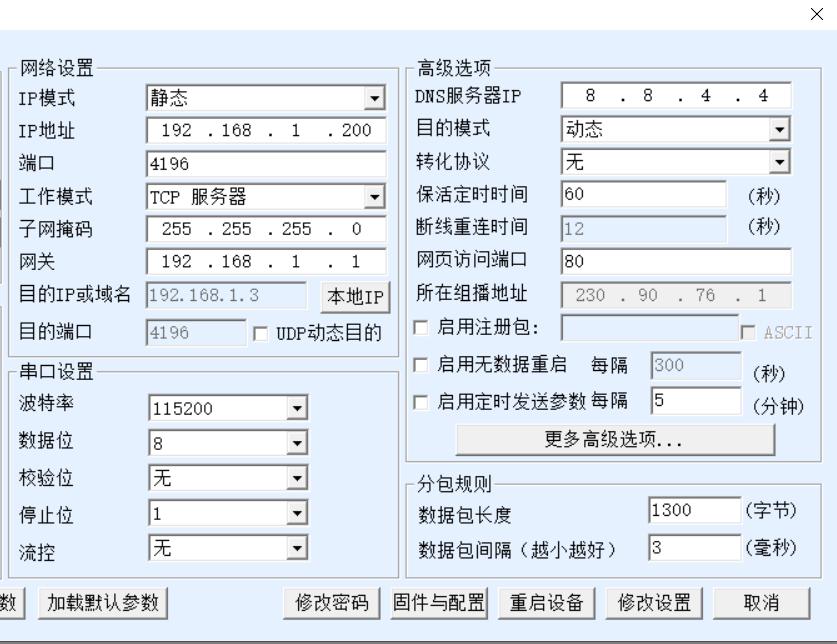Expand the 工作模式 dropdown list
837x644 pixels.
click(375, 197)
